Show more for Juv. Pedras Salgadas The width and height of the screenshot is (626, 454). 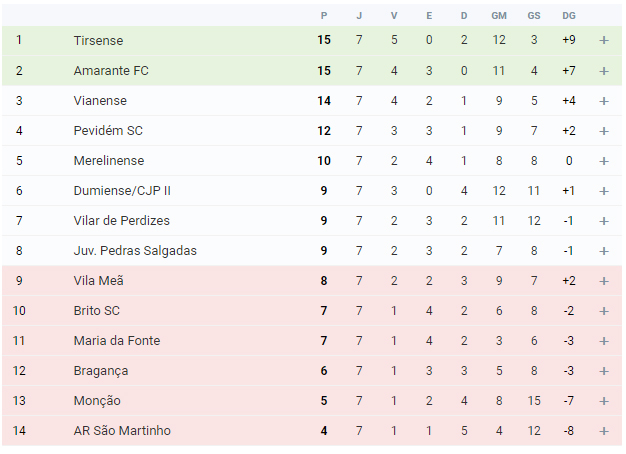tap(604, 251)
